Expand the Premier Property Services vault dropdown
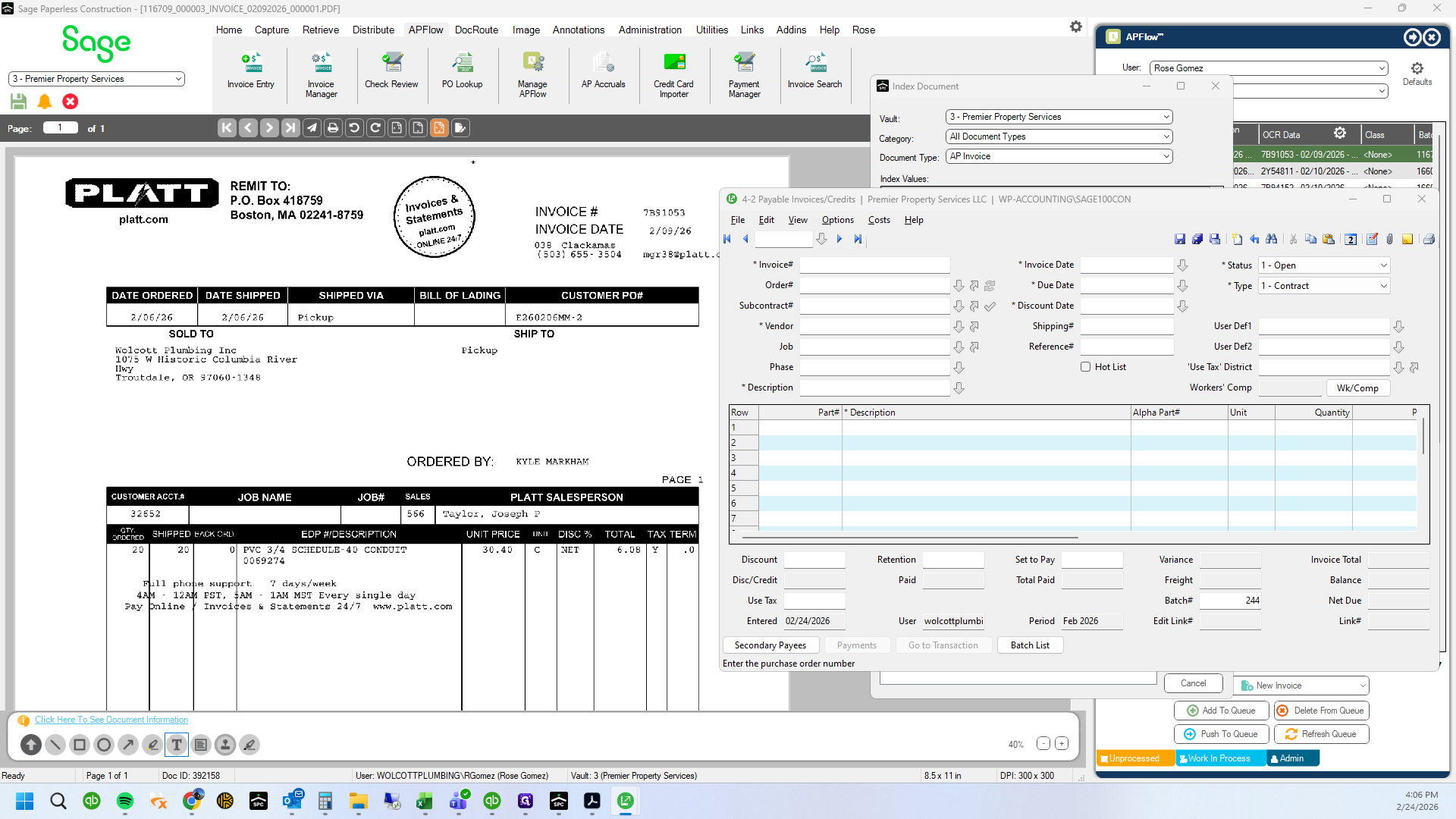The image size is (1456, 819). (1059, 117)
